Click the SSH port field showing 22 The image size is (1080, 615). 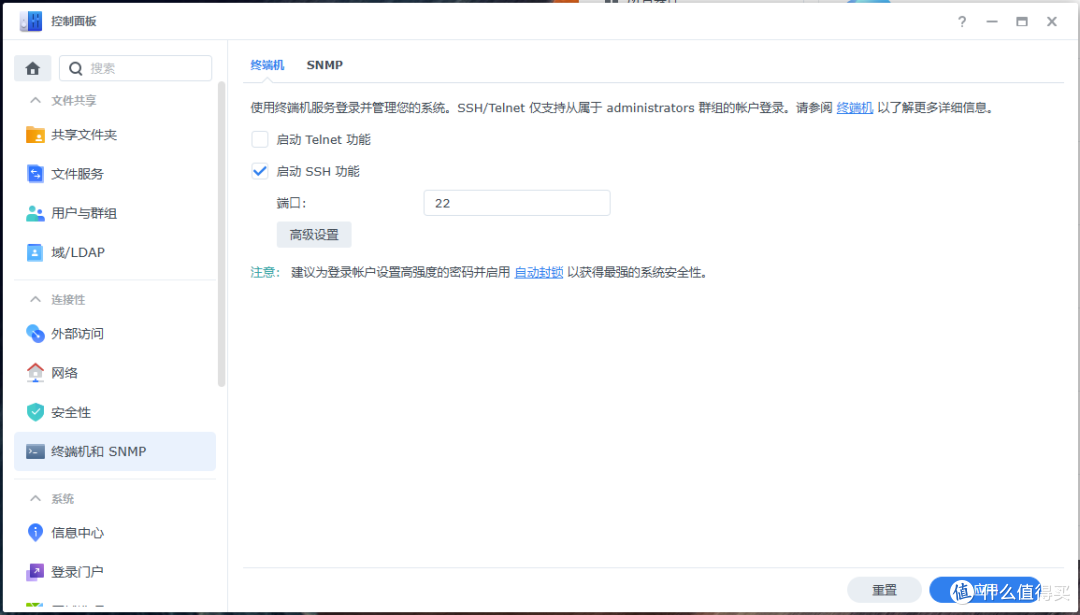tap(517, 203)
